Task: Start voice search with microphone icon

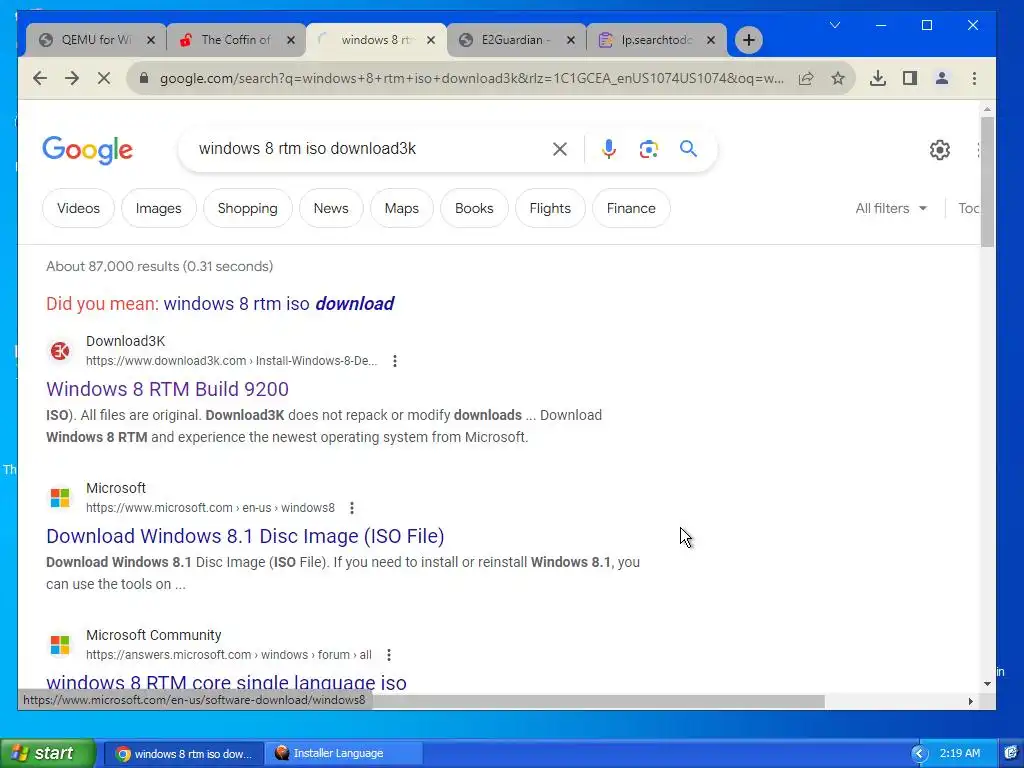Action: pyautogui.click(x=609, y=149)
